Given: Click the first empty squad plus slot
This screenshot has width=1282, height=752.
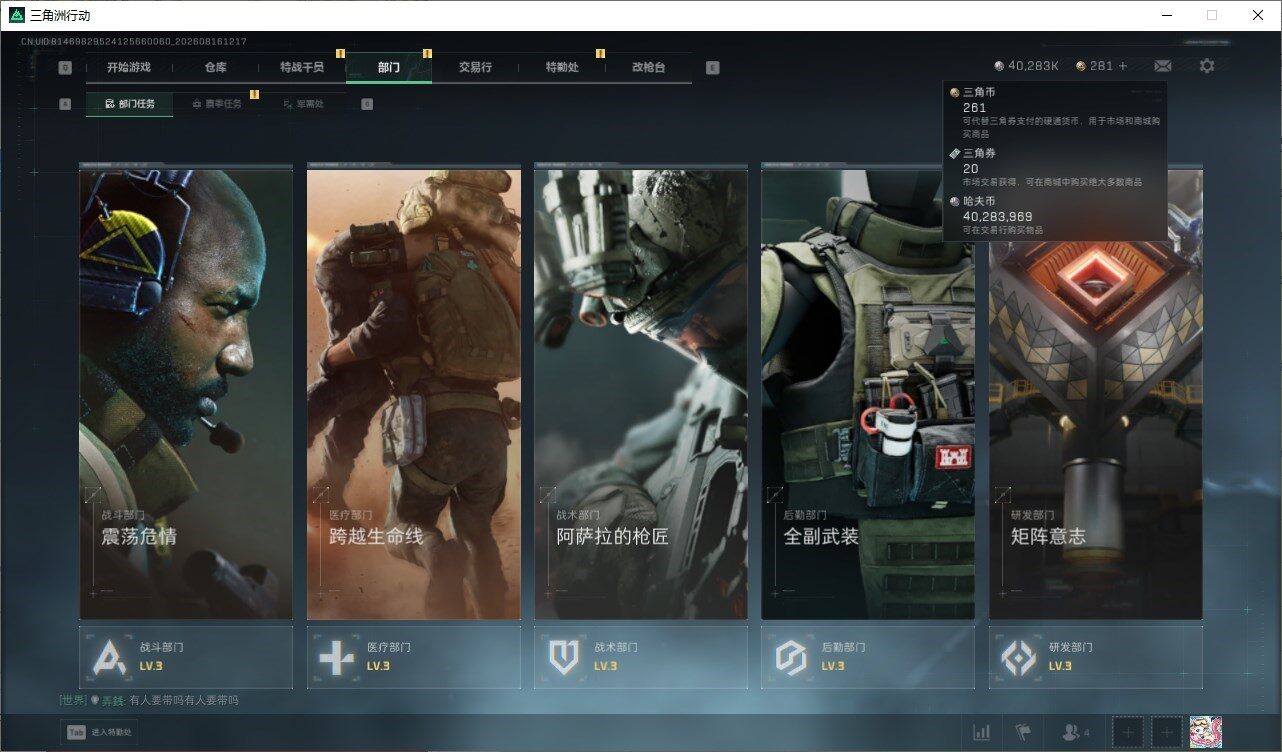Looking at the screenshot, I should pyautogui.click(x=1128, y=732).
